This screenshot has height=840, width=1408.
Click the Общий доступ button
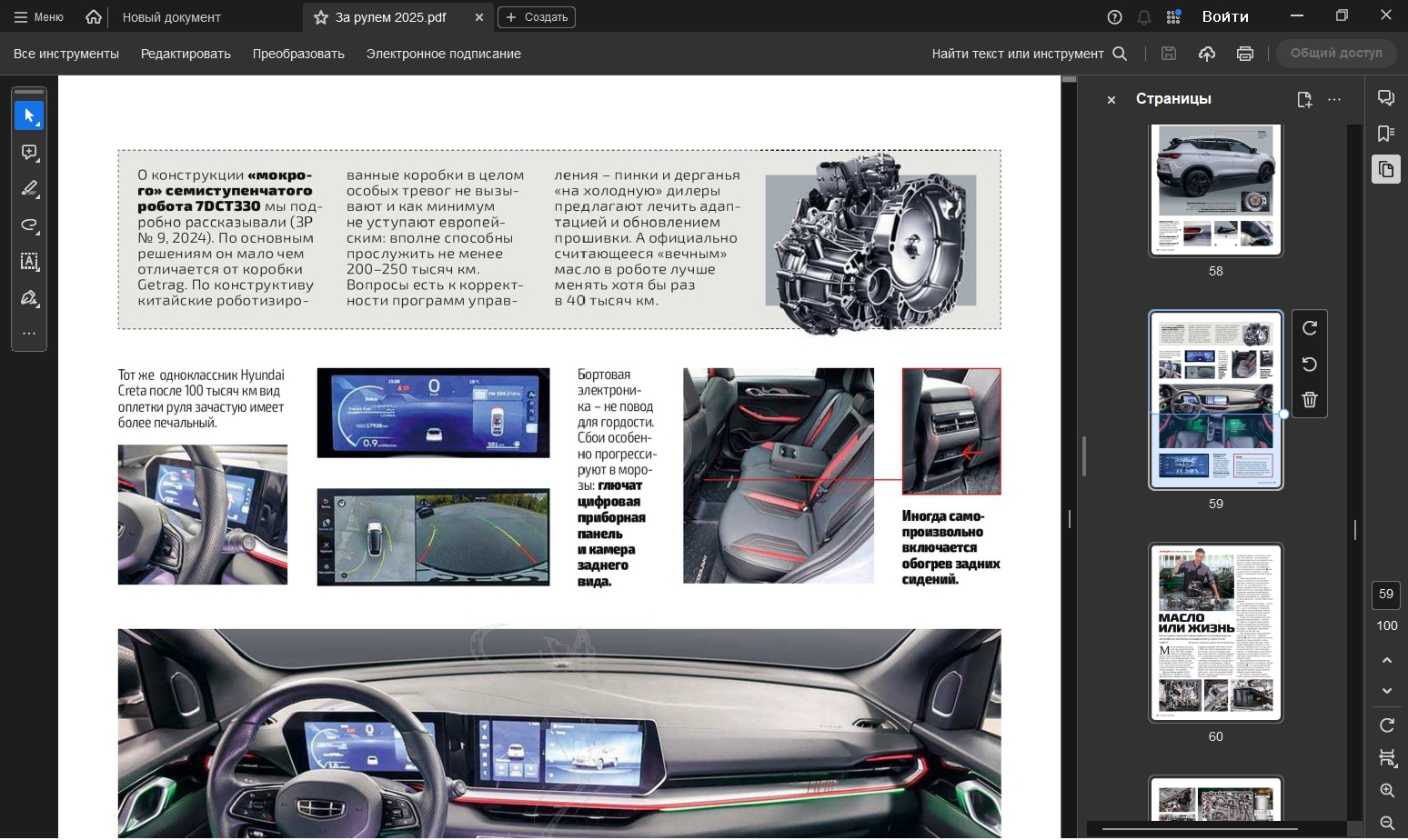[x=1336, y=54]
